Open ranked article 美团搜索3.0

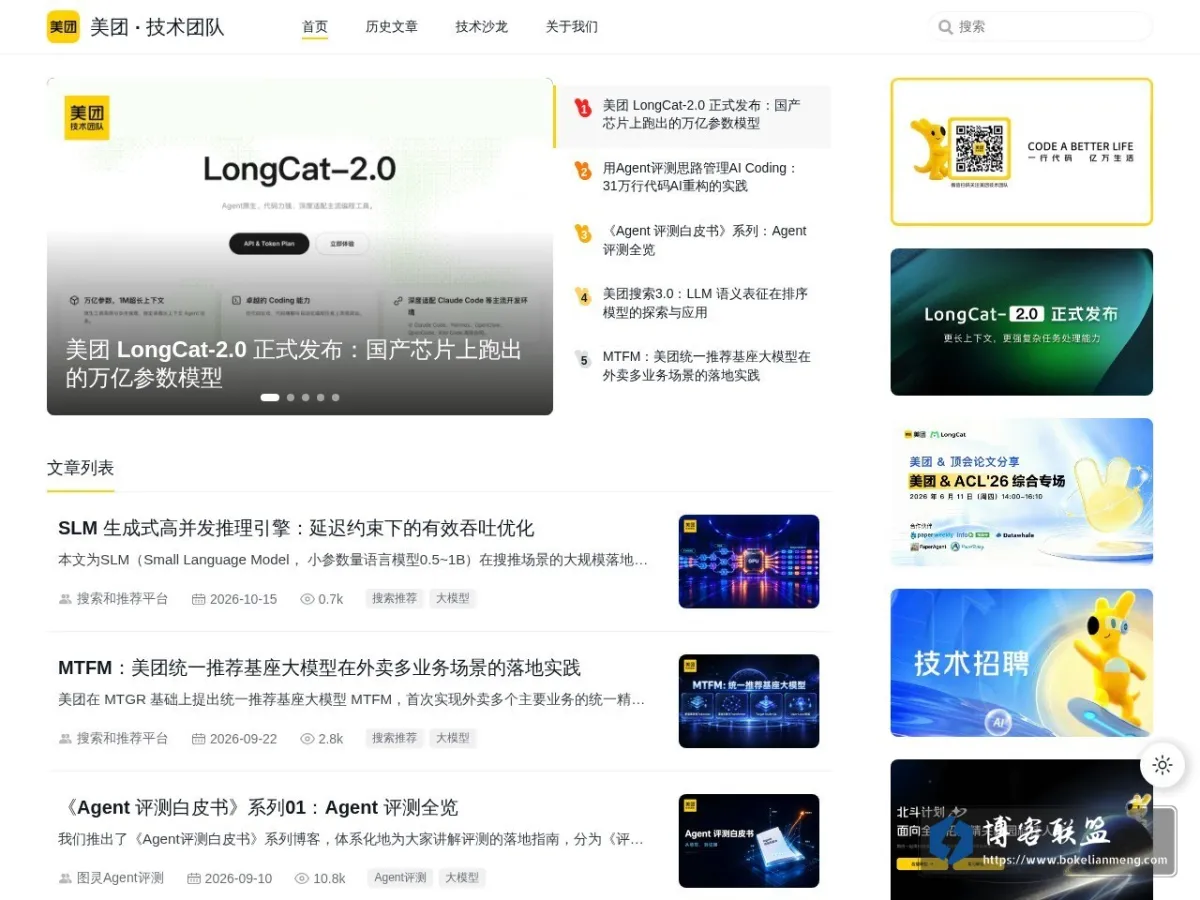(705, 303)
